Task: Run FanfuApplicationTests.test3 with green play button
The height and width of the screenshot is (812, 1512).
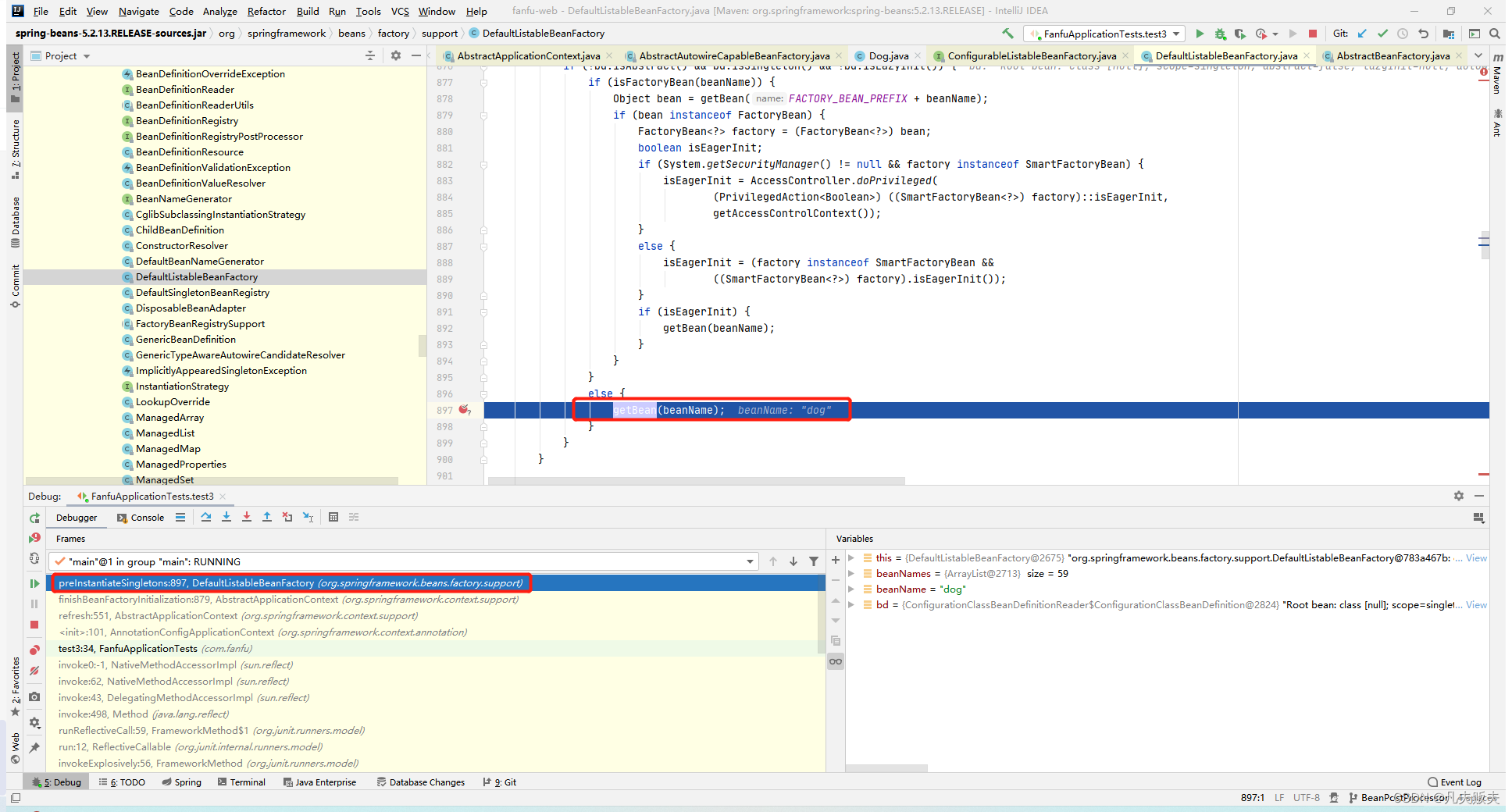Action: (1200, 34)
